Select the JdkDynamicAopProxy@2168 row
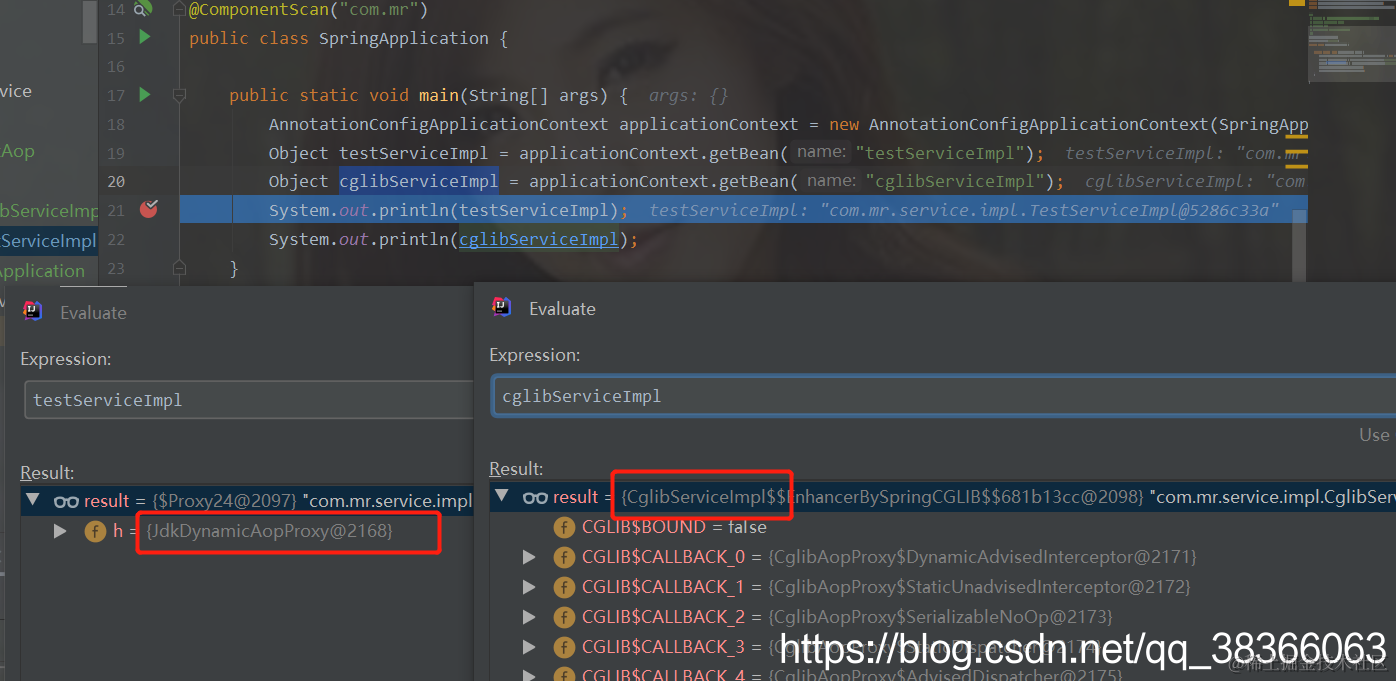 tap(247, 531)
